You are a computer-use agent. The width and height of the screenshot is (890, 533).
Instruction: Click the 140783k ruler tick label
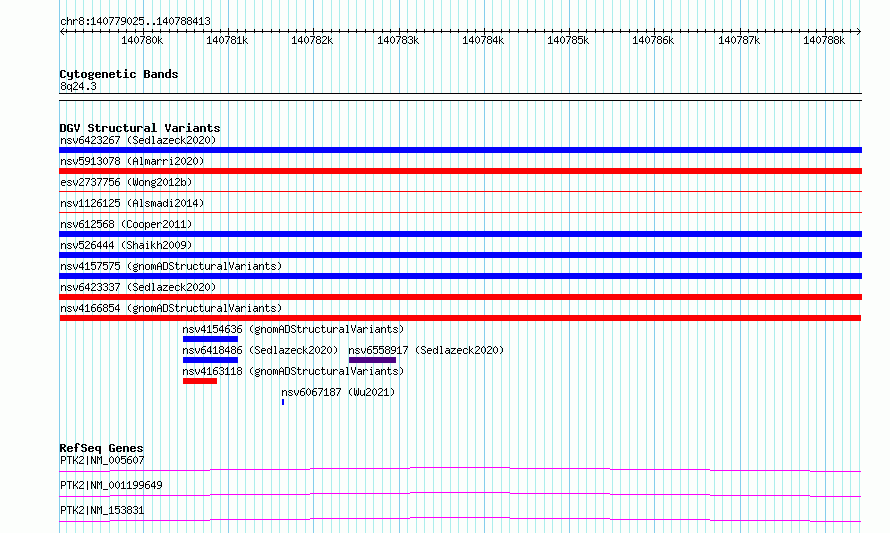[x=398, y=40]
